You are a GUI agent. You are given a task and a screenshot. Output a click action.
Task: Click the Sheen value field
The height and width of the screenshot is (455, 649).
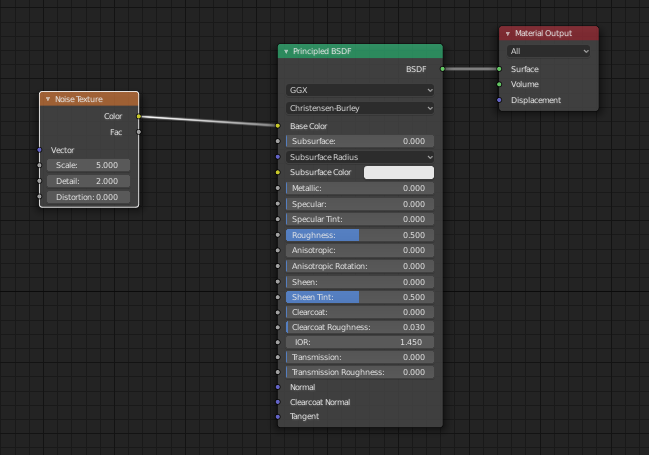pos(360,282)
